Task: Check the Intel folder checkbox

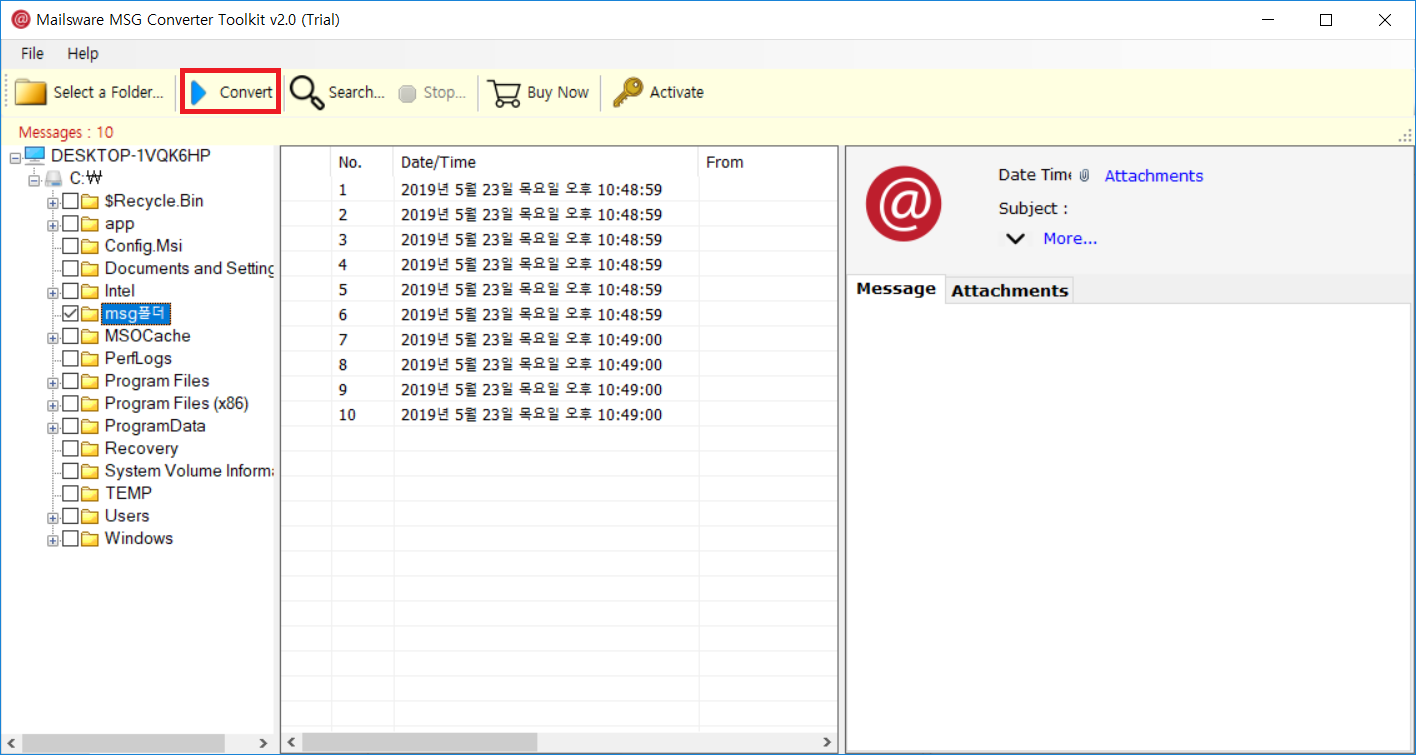Action: pyautogui.click(x=70, y=291)
